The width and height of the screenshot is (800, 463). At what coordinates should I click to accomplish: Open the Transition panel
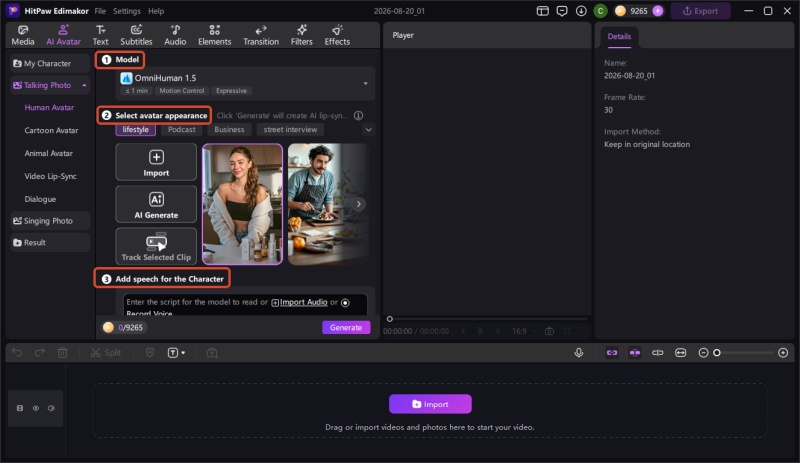pos(261,35)
